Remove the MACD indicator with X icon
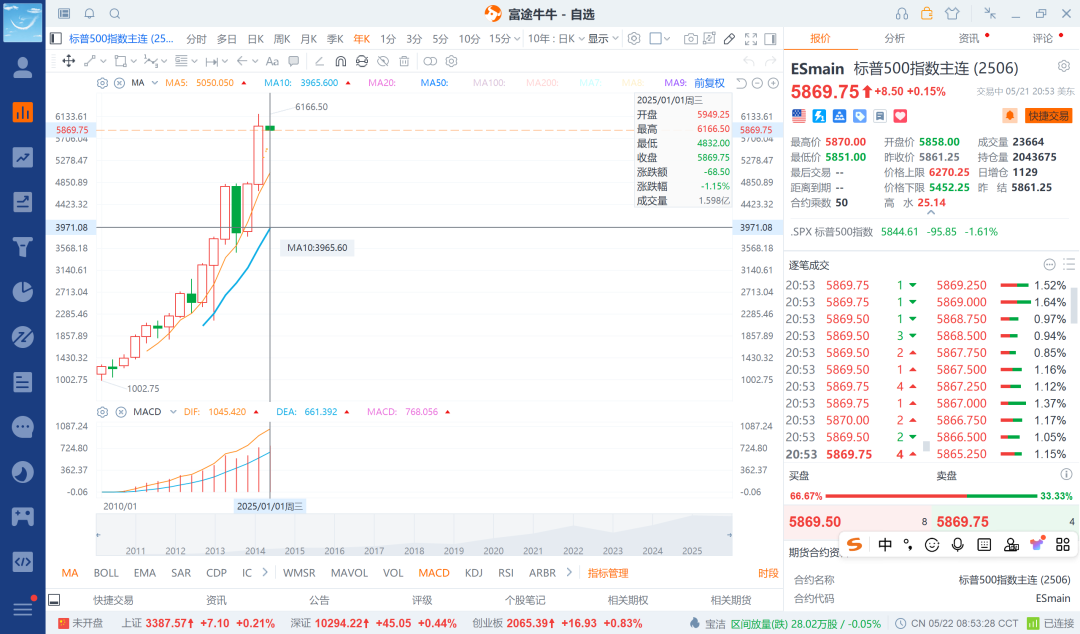Viewport: 1080px width, 634px height. click(121, 412)
